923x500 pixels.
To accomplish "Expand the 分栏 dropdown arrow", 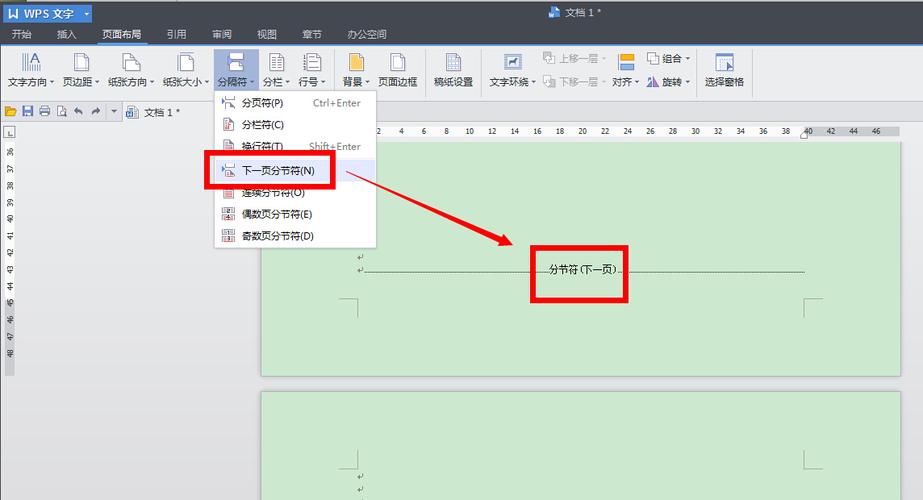I will pos(288,82).
